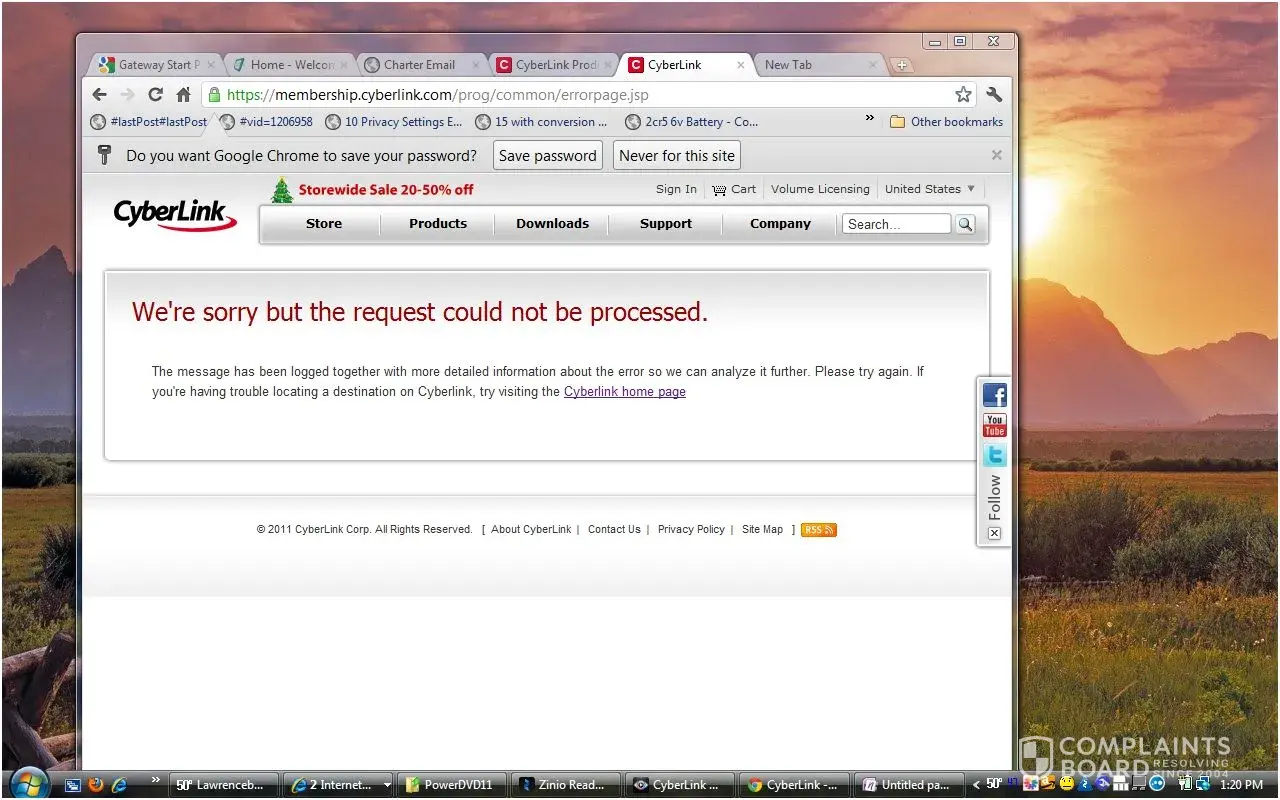Dismiss the save password prompt bar

coord(996,155)
